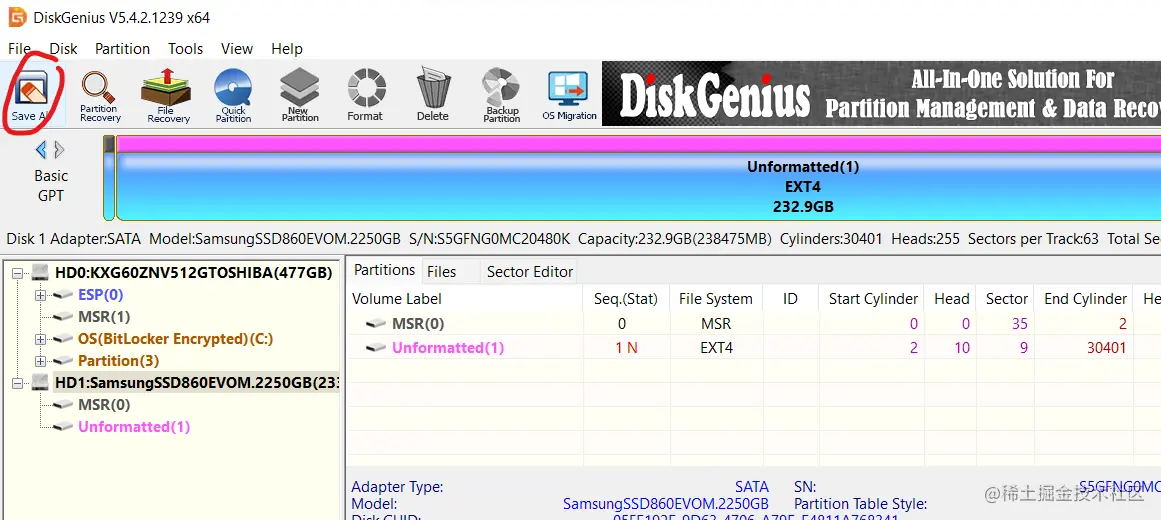This screenshot has height=520, width=1161.
Task: Go to the next disk with the right arrow
Action: tap(59, 150)
